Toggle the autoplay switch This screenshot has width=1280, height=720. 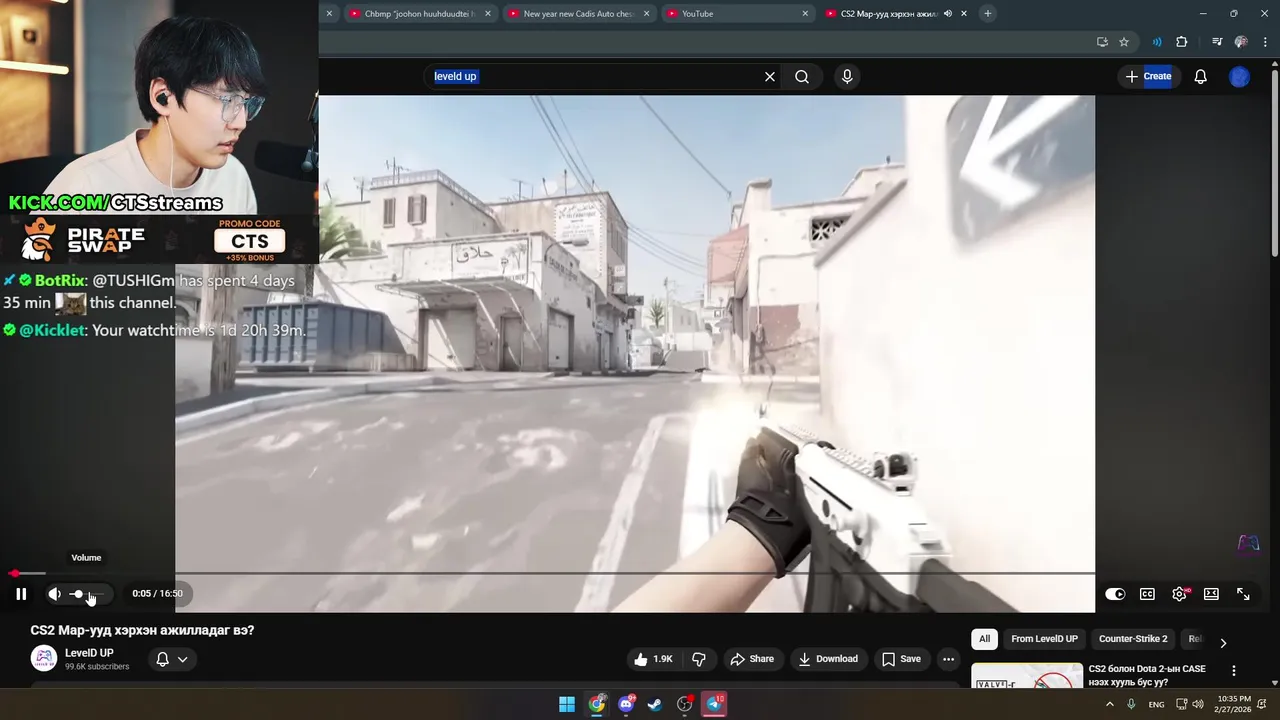coord(1115,594)
